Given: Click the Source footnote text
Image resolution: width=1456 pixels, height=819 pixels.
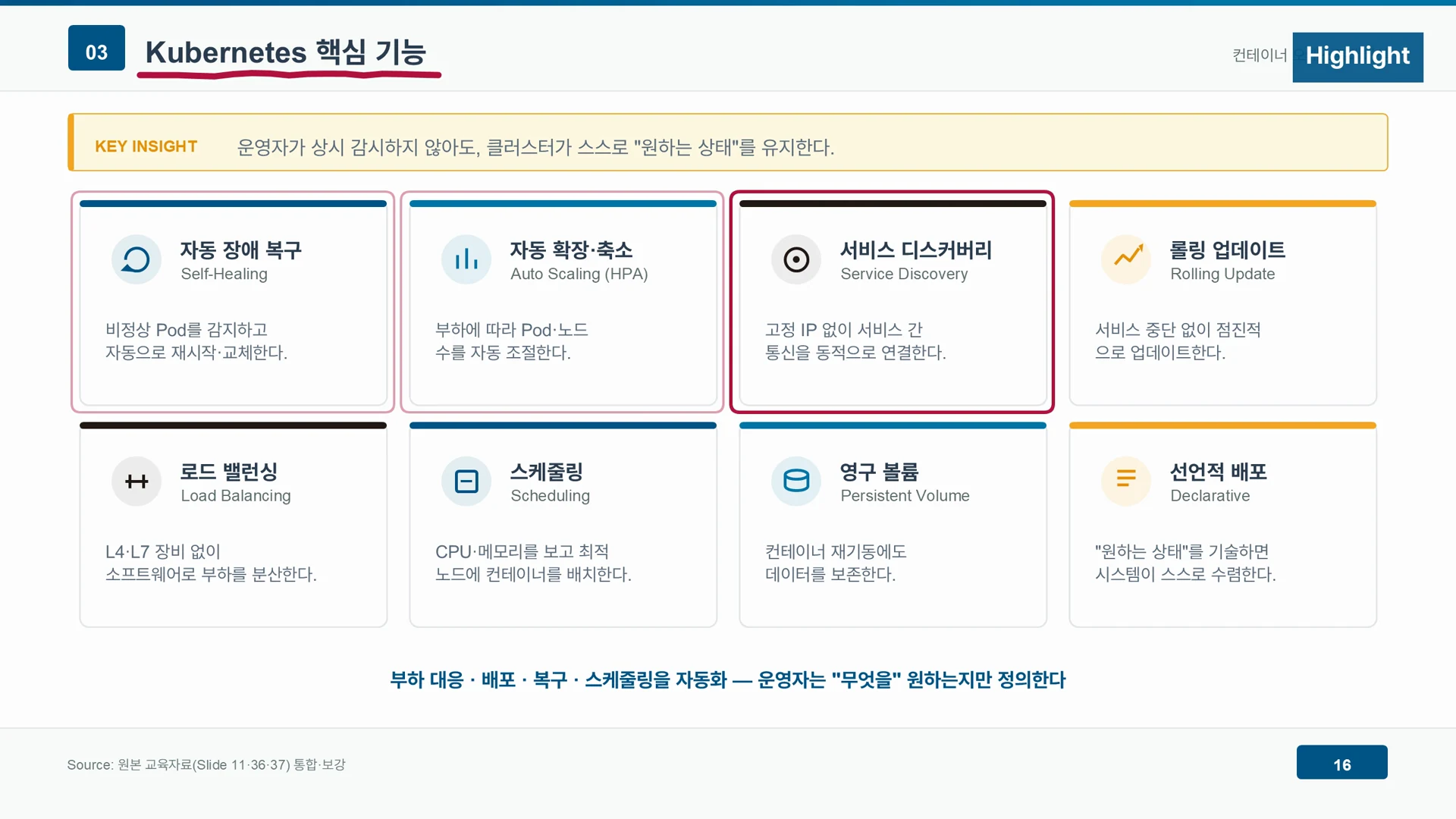Looking at the screenshot, I should click(206, 764).
